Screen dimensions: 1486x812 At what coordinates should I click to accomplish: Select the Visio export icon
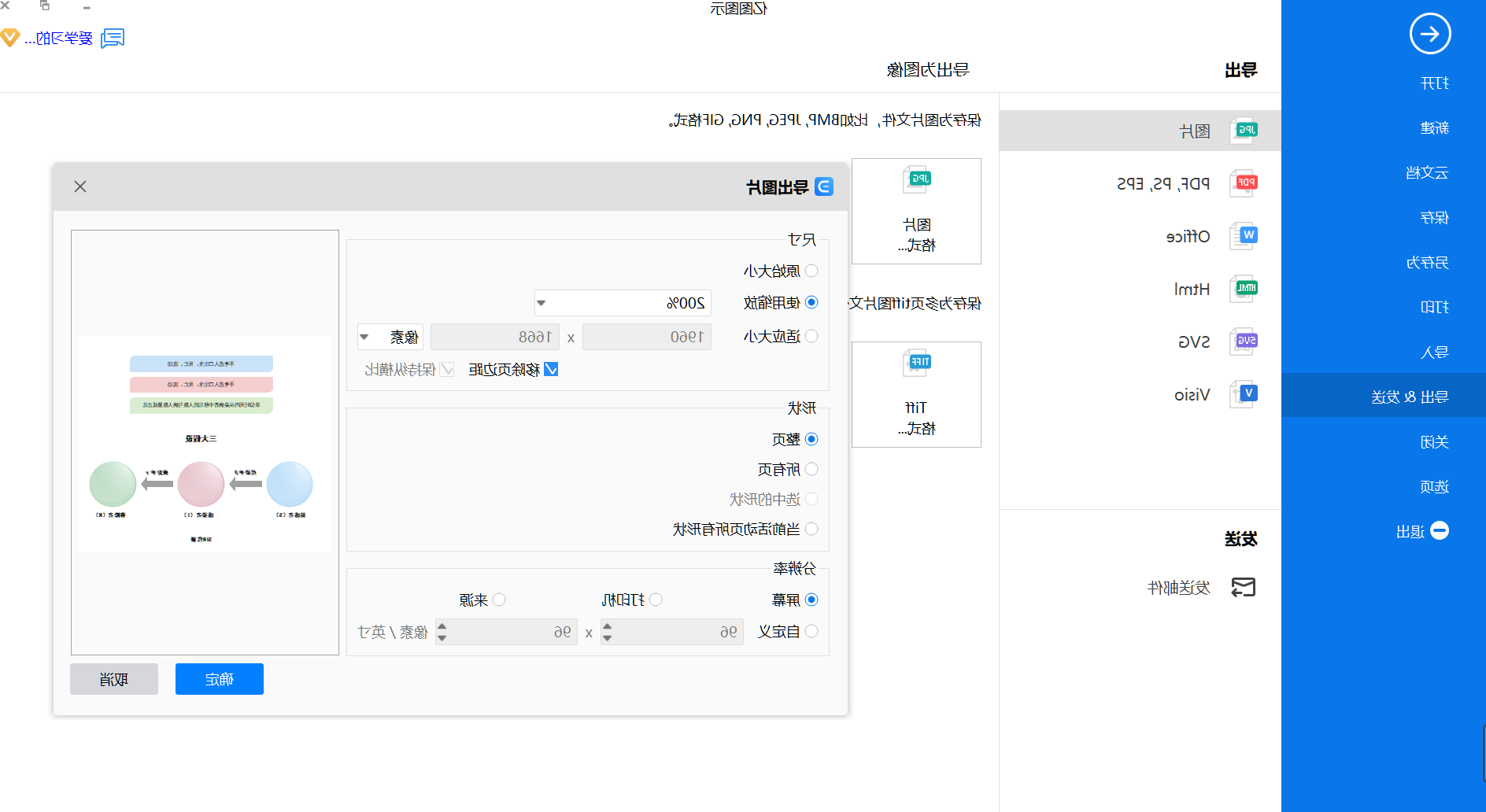pyautogui.click(x=1244, y=394)
